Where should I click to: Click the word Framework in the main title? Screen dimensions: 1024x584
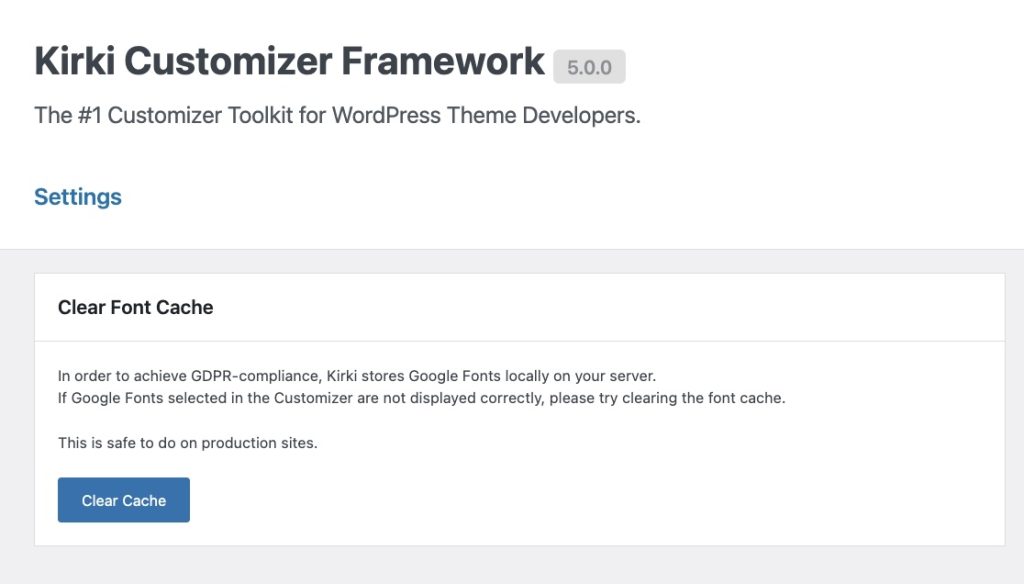[x=443, y=62]
